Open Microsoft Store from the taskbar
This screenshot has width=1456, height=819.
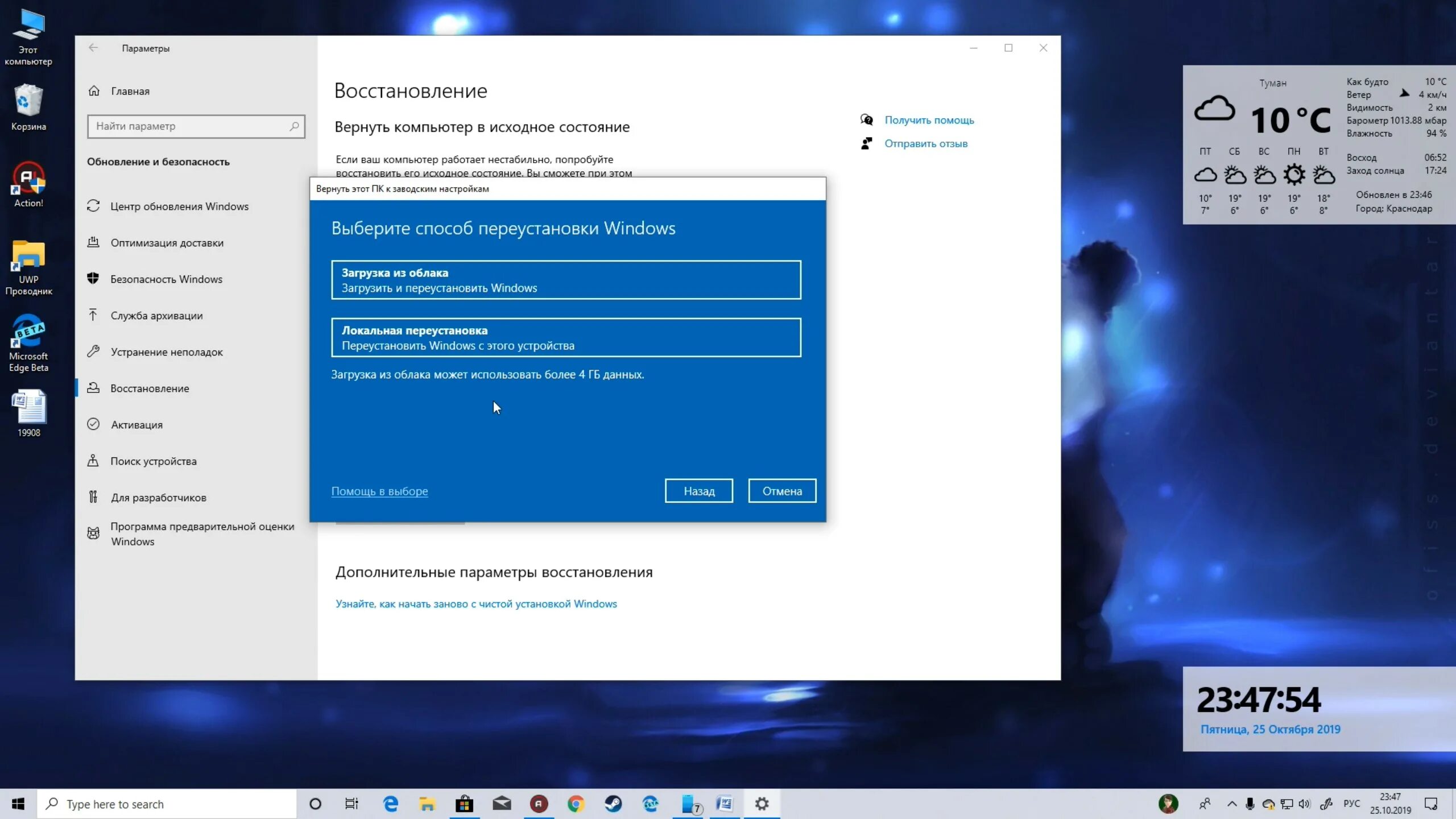pos(464,804)
